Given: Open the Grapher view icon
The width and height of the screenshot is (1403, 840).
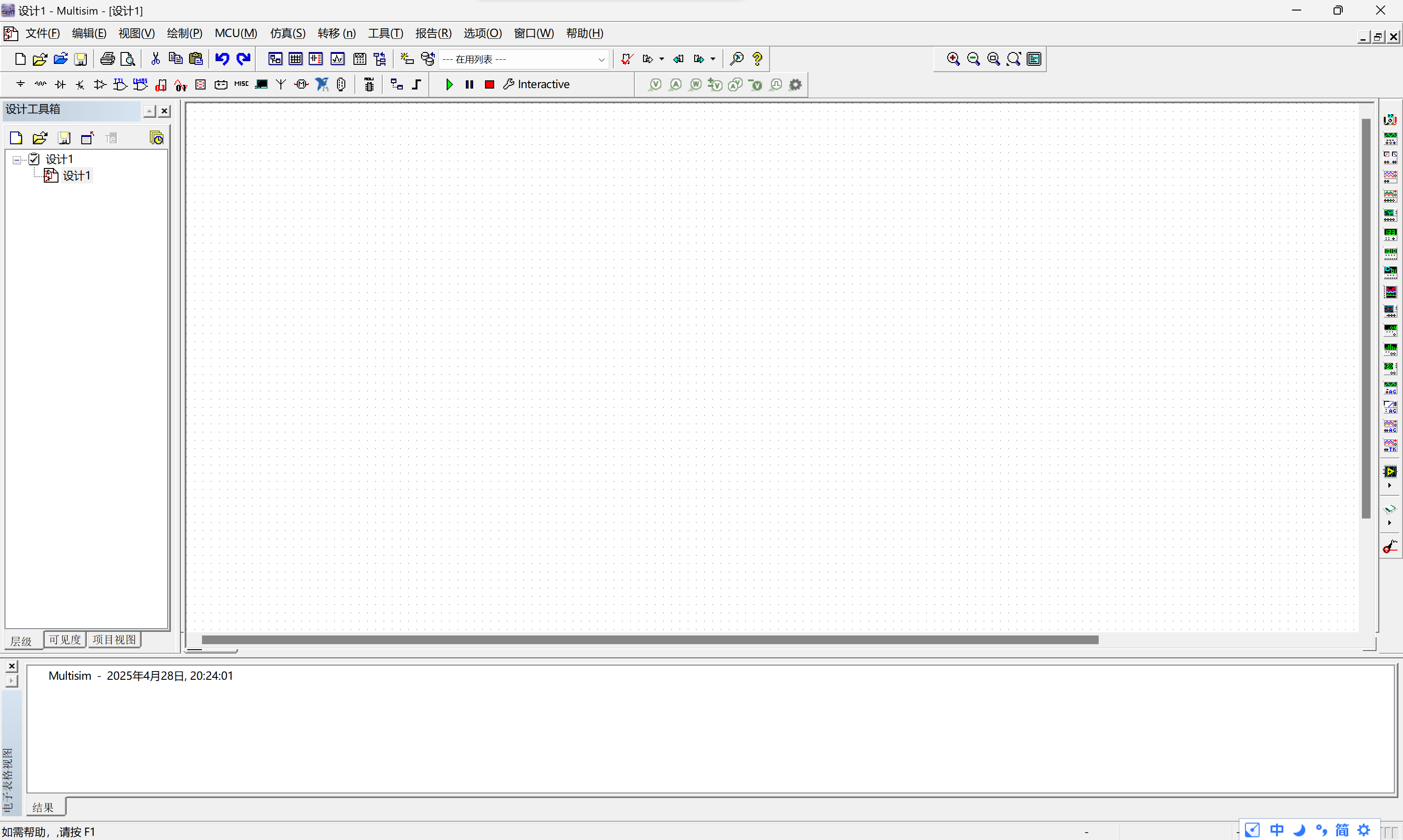Looking at the screenshot, I should pyautogui.click(x=338, y=59).
